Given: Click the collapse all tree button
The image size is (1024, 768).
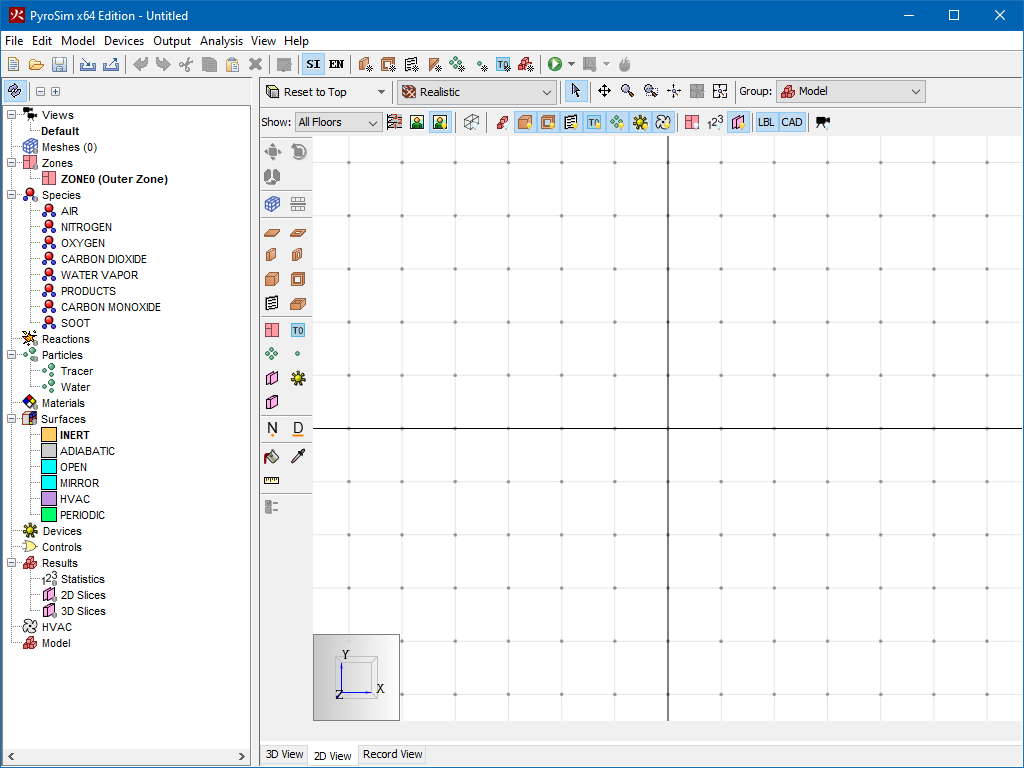Looking at the screenshot, I should pos(40,91).
